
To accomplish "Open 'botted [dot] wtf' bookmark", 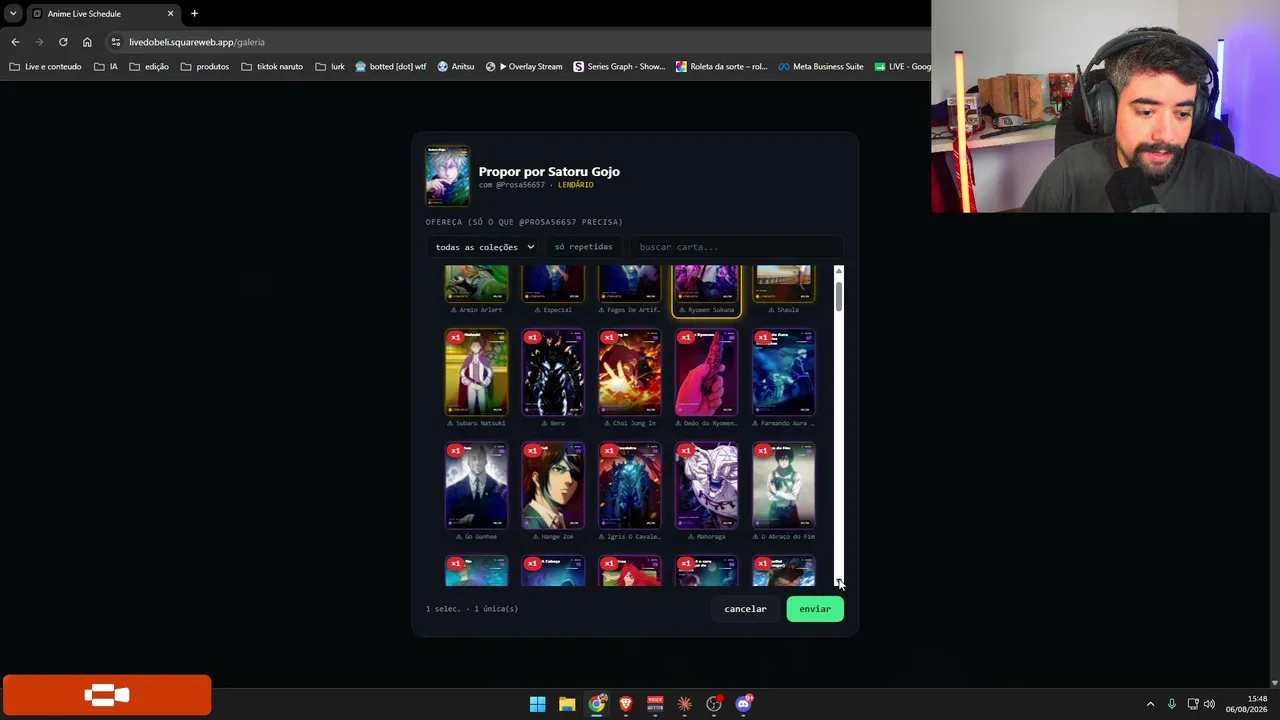I will (391, 67).
